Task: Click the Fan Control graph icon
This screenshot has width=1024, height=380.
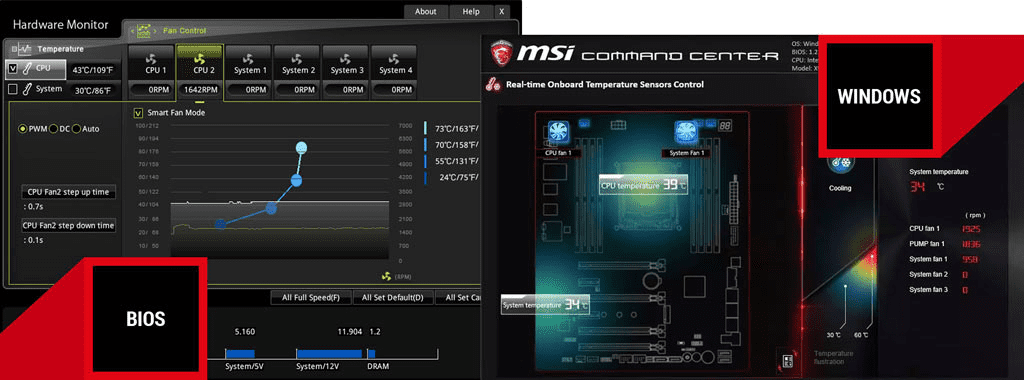Action: [x=144, y=30]
